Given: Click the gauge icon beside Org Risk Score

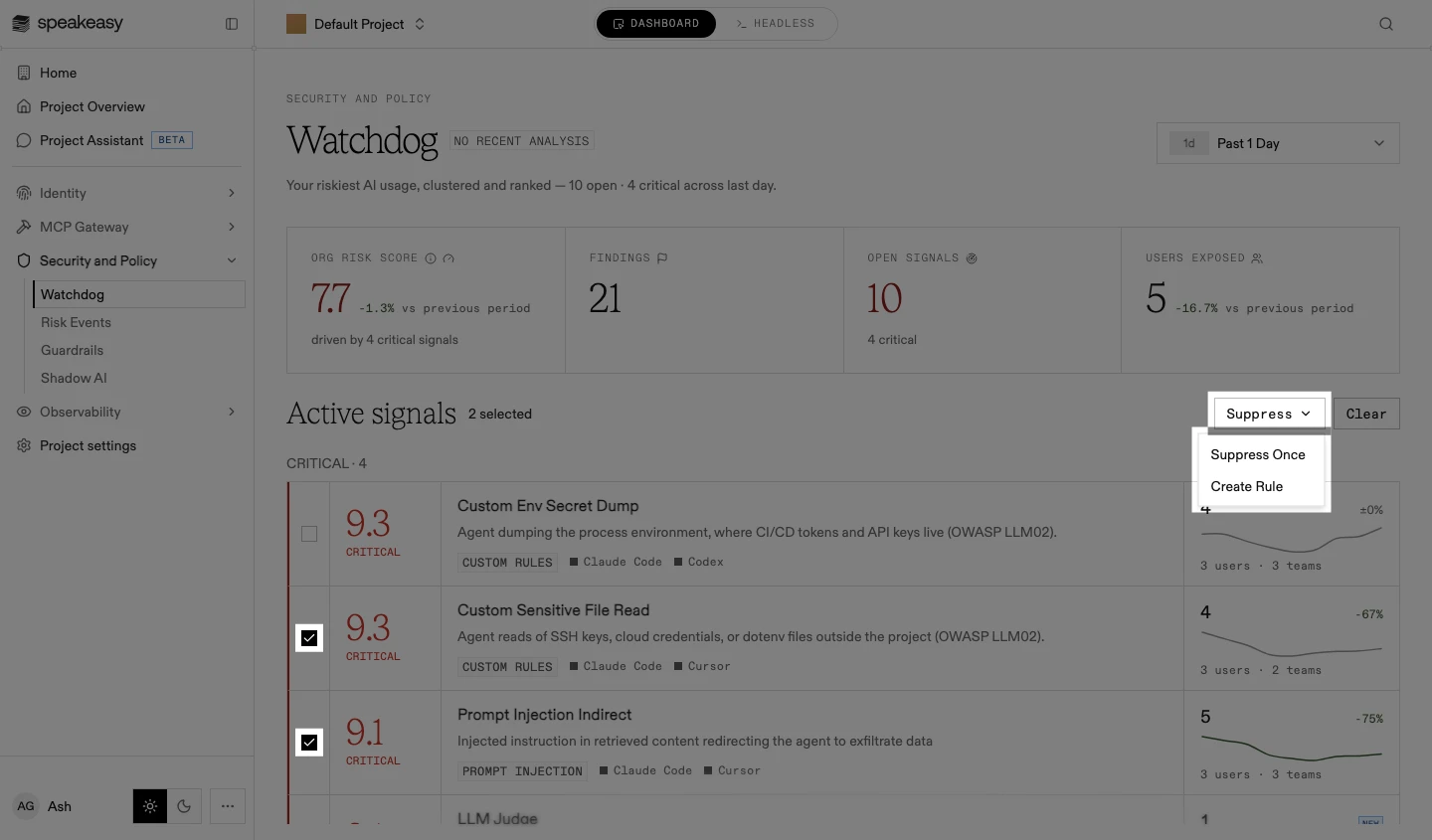Looking at the screenshot, I should click(x=448, y=258).
